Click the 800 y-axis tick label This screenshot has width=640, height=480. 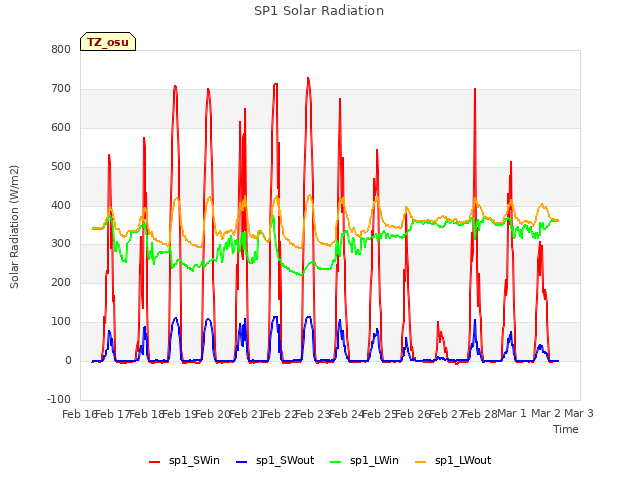pyautogui.click(x=61, y=49)
